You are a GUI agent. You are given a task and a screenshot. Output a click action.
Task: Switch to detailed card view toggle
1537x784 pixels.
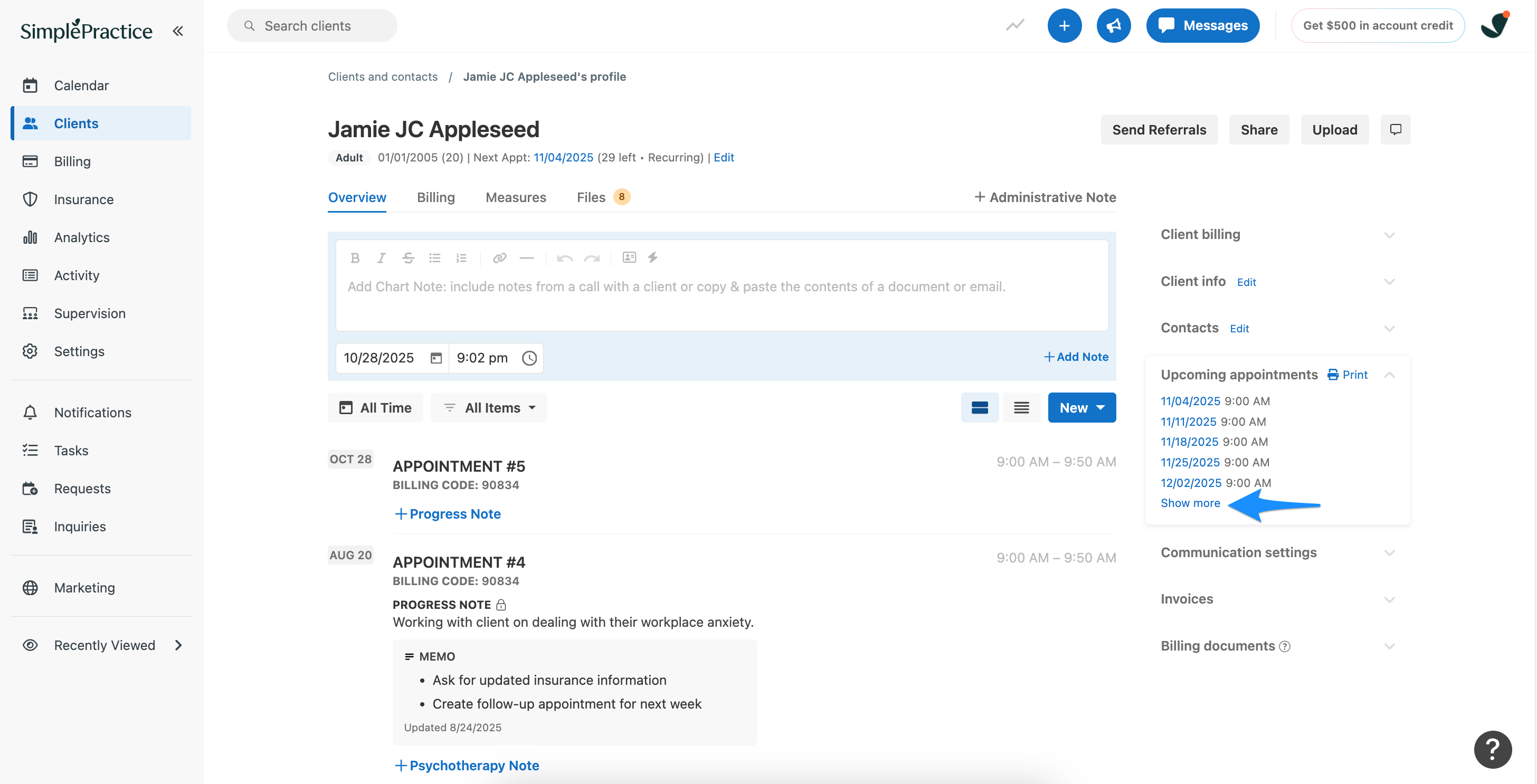click(x=980, y=407)
